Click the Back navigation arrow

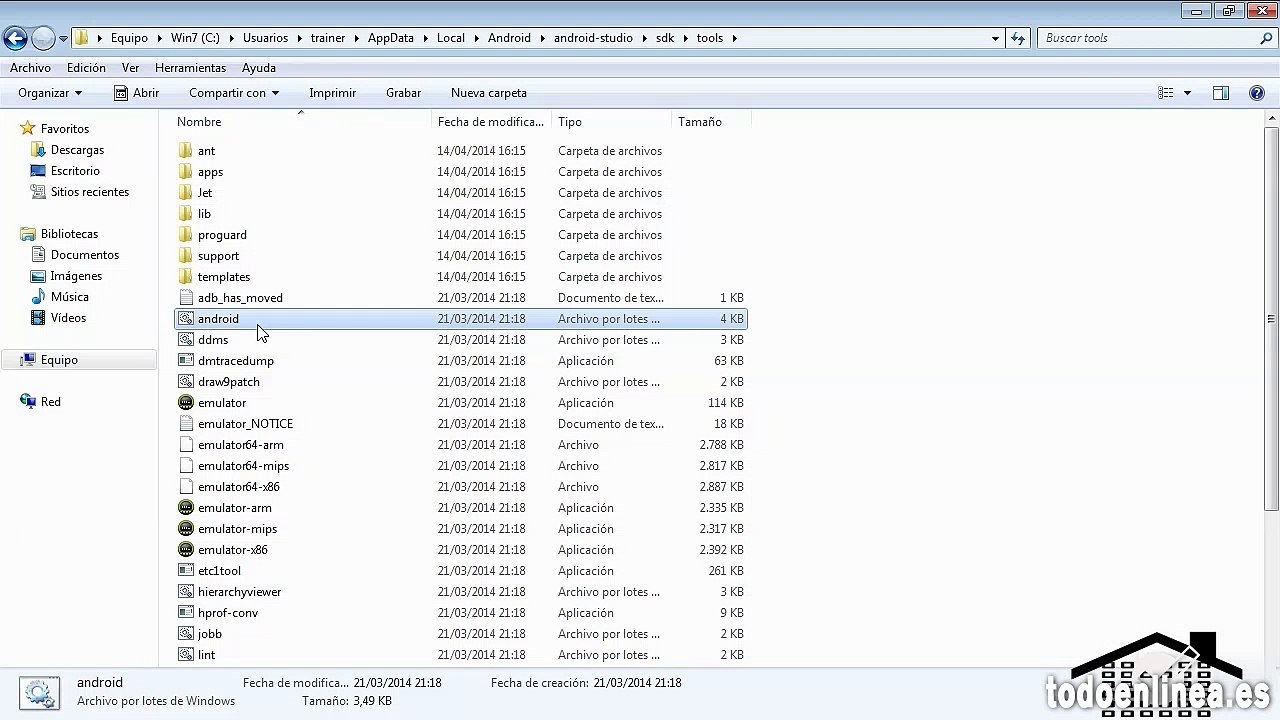(x=15, y=38)
